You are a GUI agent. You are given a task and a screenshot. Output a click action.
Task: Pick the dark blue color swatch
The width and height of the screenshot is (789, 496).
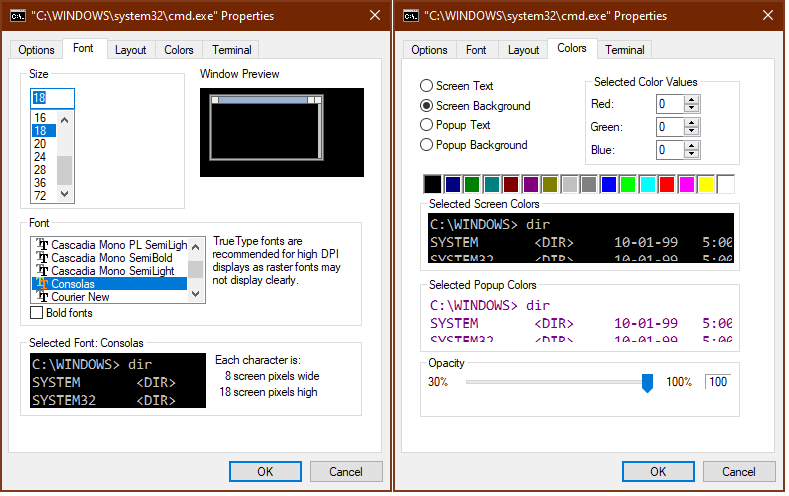(x=453, y=185)
